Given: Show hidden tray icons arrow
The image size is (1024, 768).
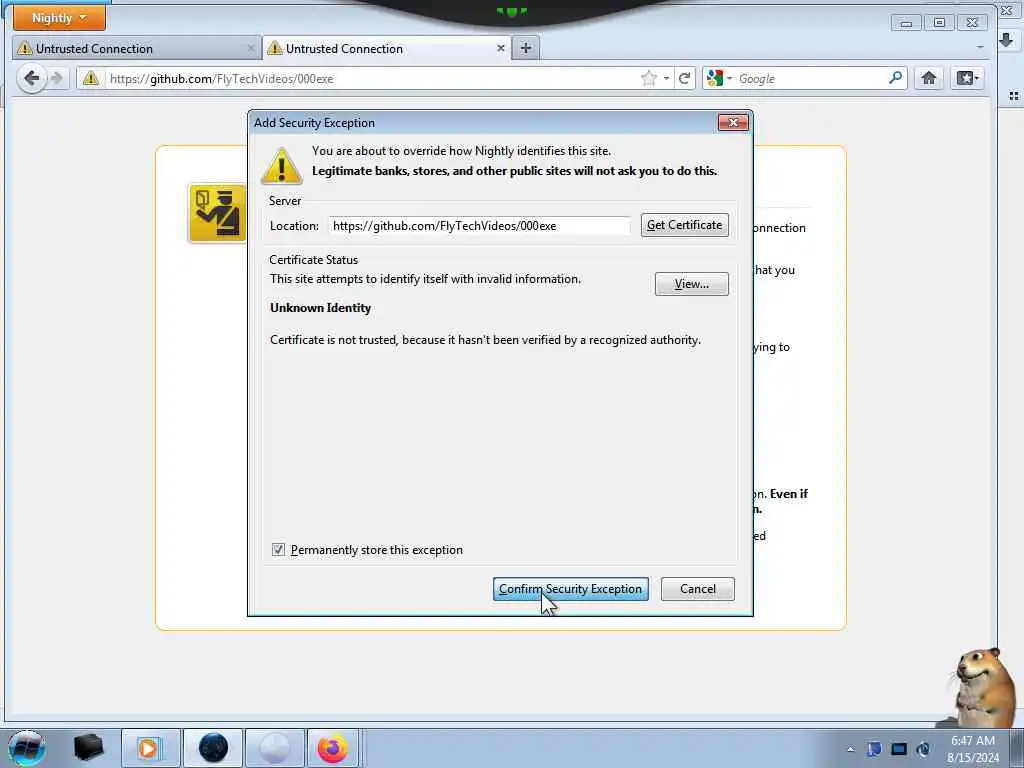Looking at the screenshot, I should point(850,749).
